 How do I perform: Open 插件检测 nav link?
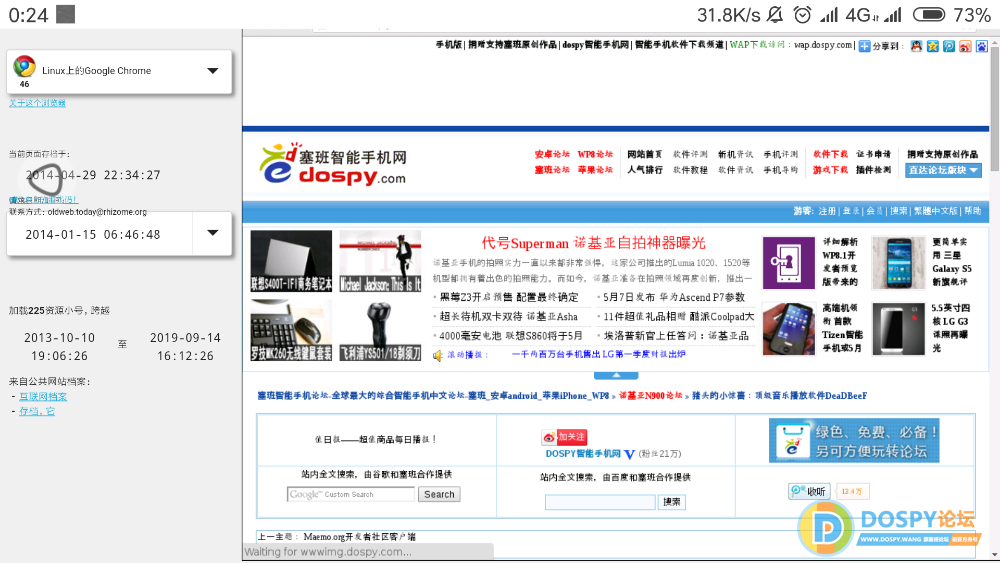click(873, 170)
